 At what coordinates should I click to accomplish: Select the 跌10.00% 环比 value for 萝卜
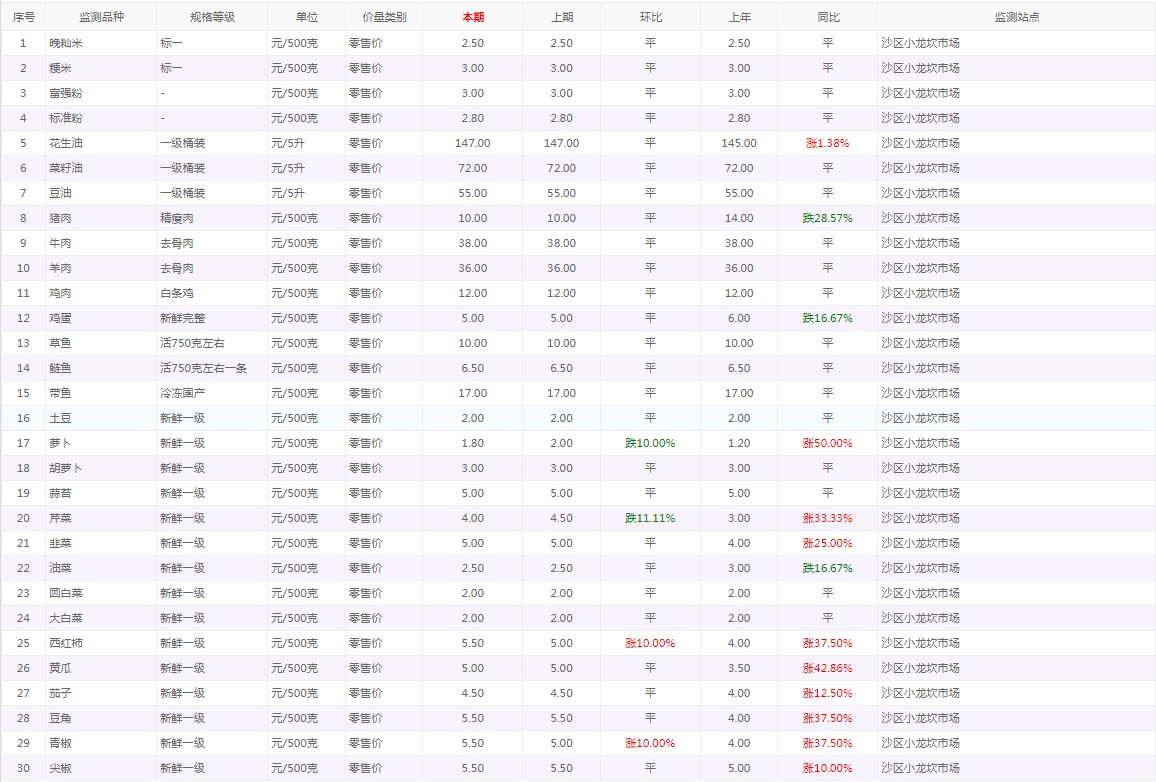tap(650, 443)
